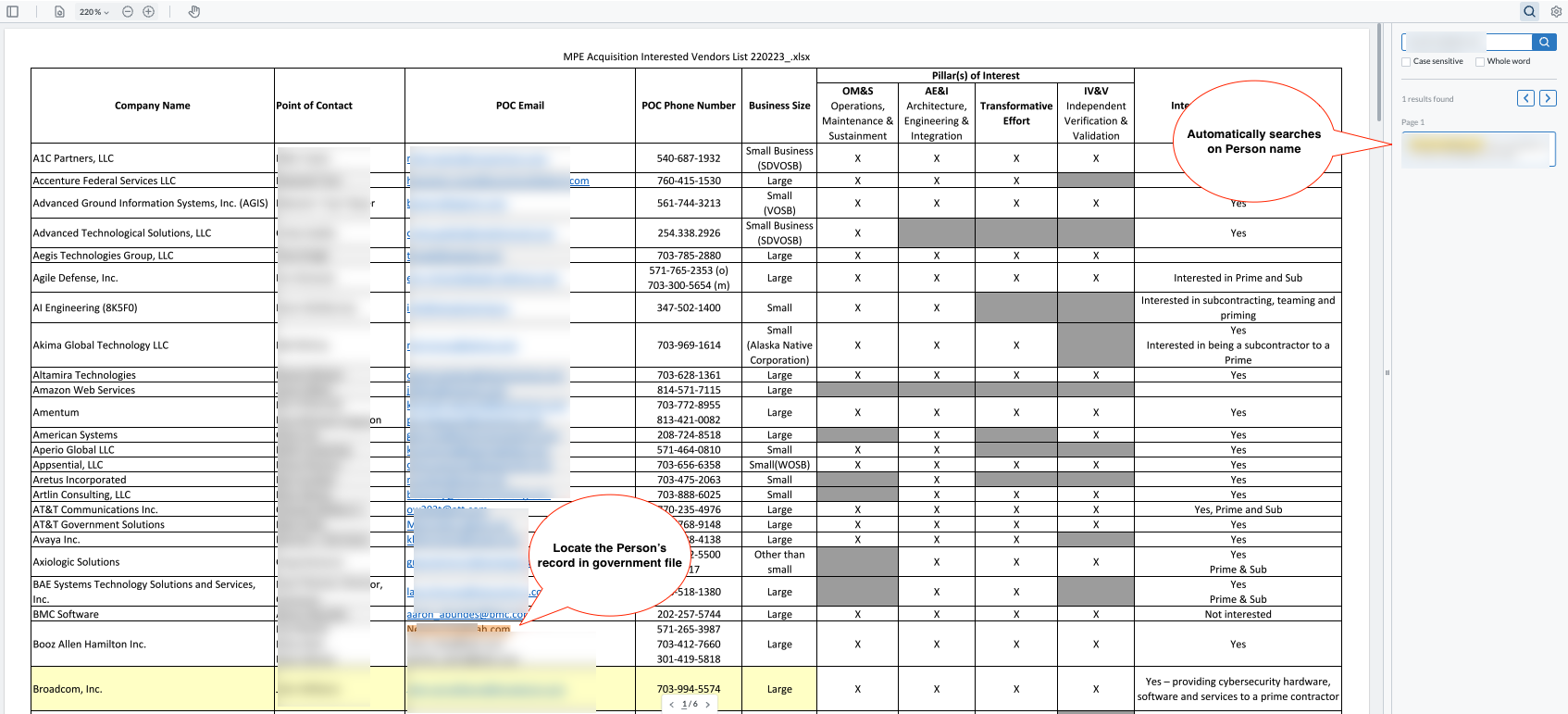1568x714 pixels.
Task: Click phone number 814-571-7115
Action: 689,390
